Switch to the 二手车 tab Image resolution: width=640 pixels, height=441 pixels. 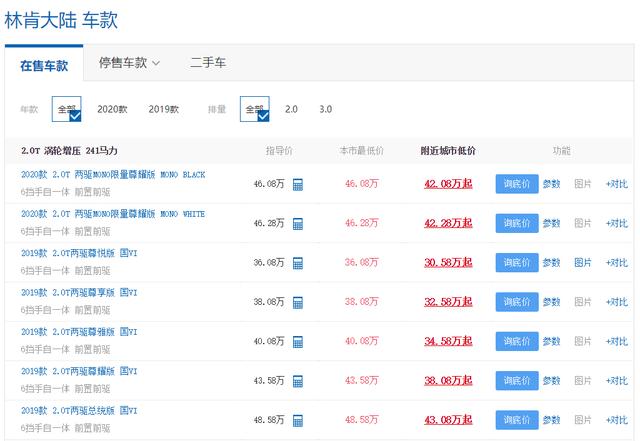click(x=208, y=62)
